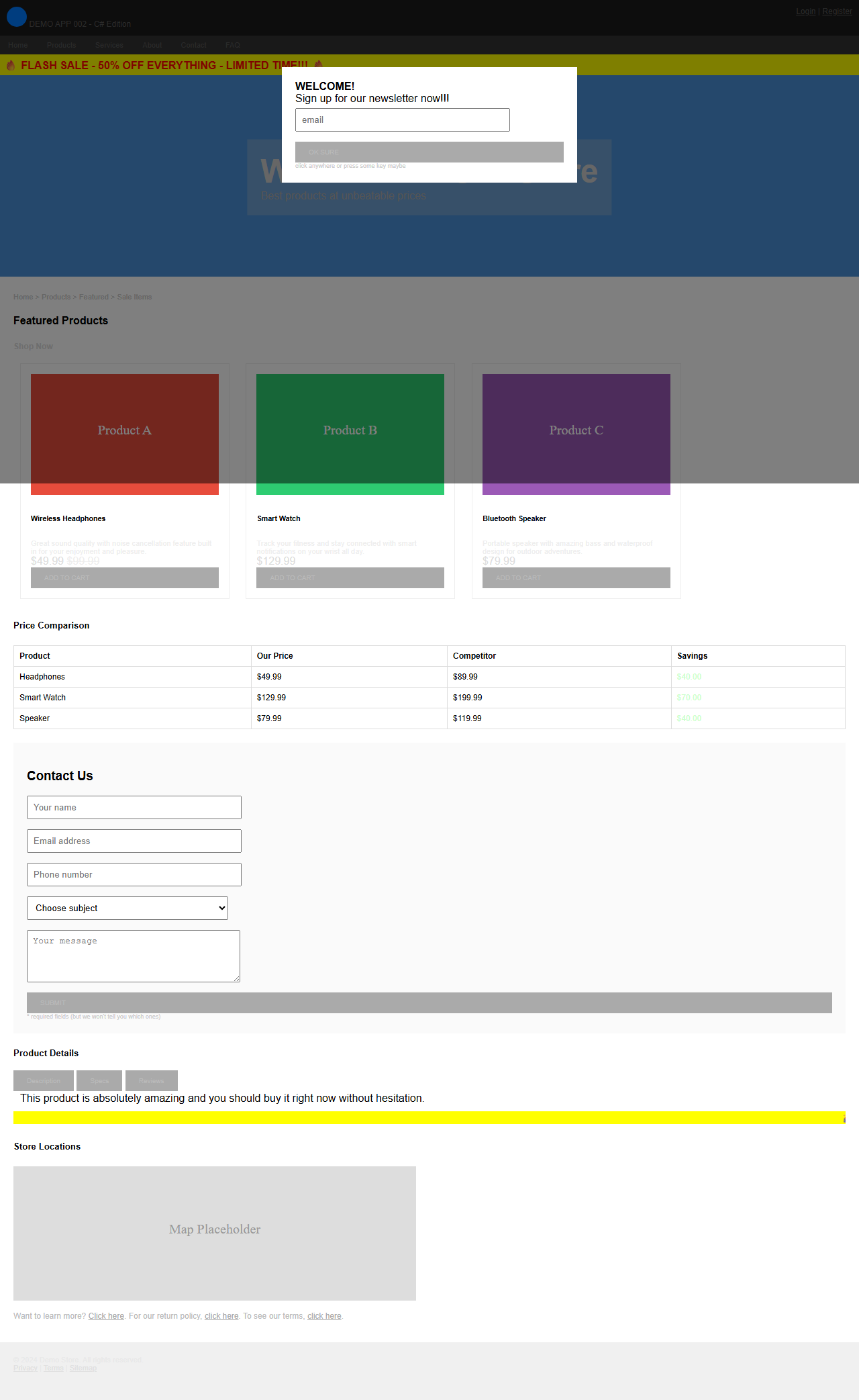The width and height of the screenshot is (859, 1400).
Task: Submit the contact form
Action: click(x=429, y=1002)
